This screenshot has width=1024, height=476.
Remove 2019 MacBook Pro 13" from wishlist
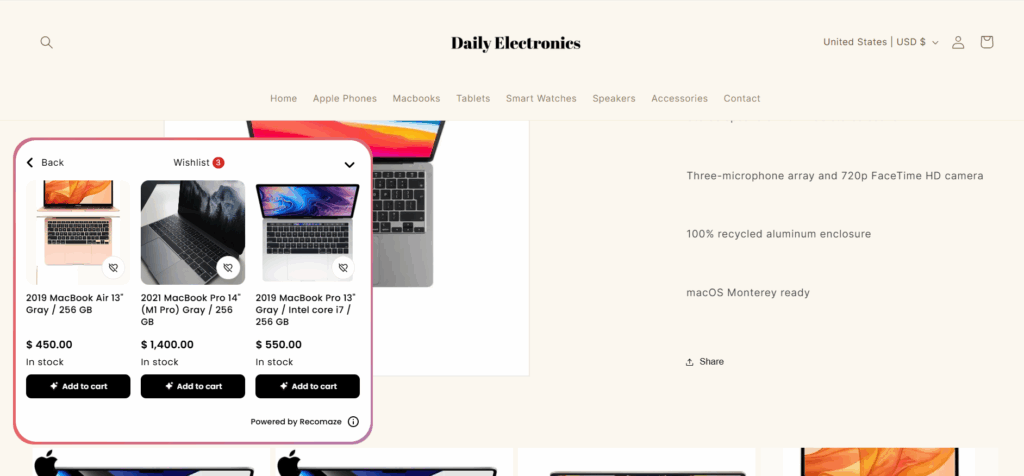point(343,268)
